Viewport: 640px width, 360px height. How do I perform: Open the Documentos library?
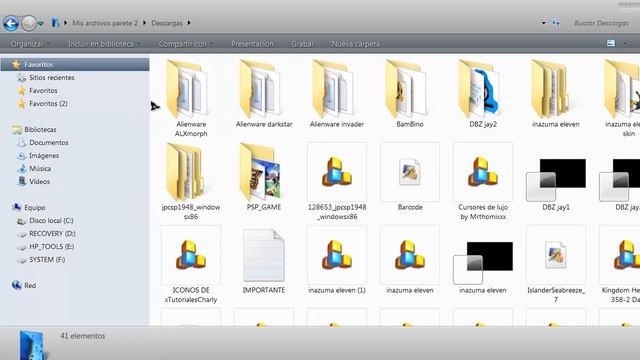(x=49, y=142)
